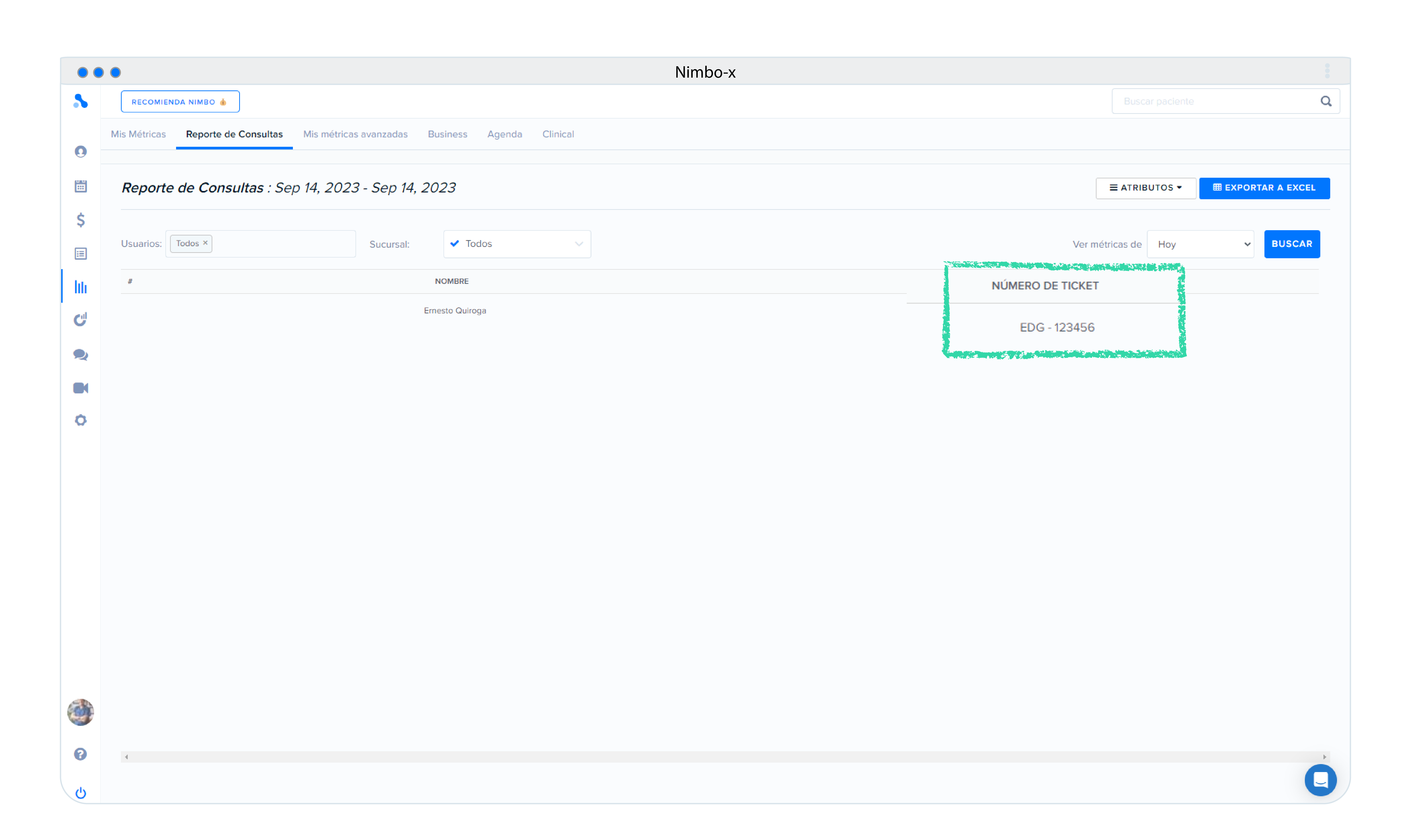
Task: Click the help question mark icon
Action: click(x=80, y=754)
